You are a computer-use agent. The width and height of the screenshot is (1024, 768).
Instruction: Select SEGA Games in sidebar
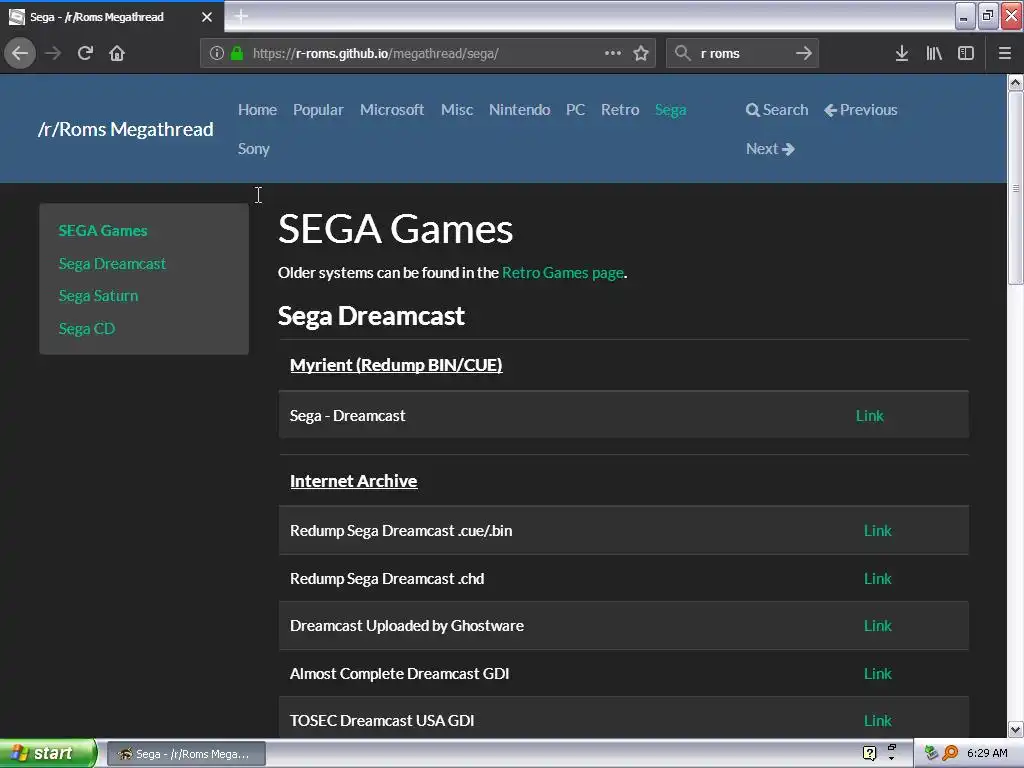tap(103, 231)
